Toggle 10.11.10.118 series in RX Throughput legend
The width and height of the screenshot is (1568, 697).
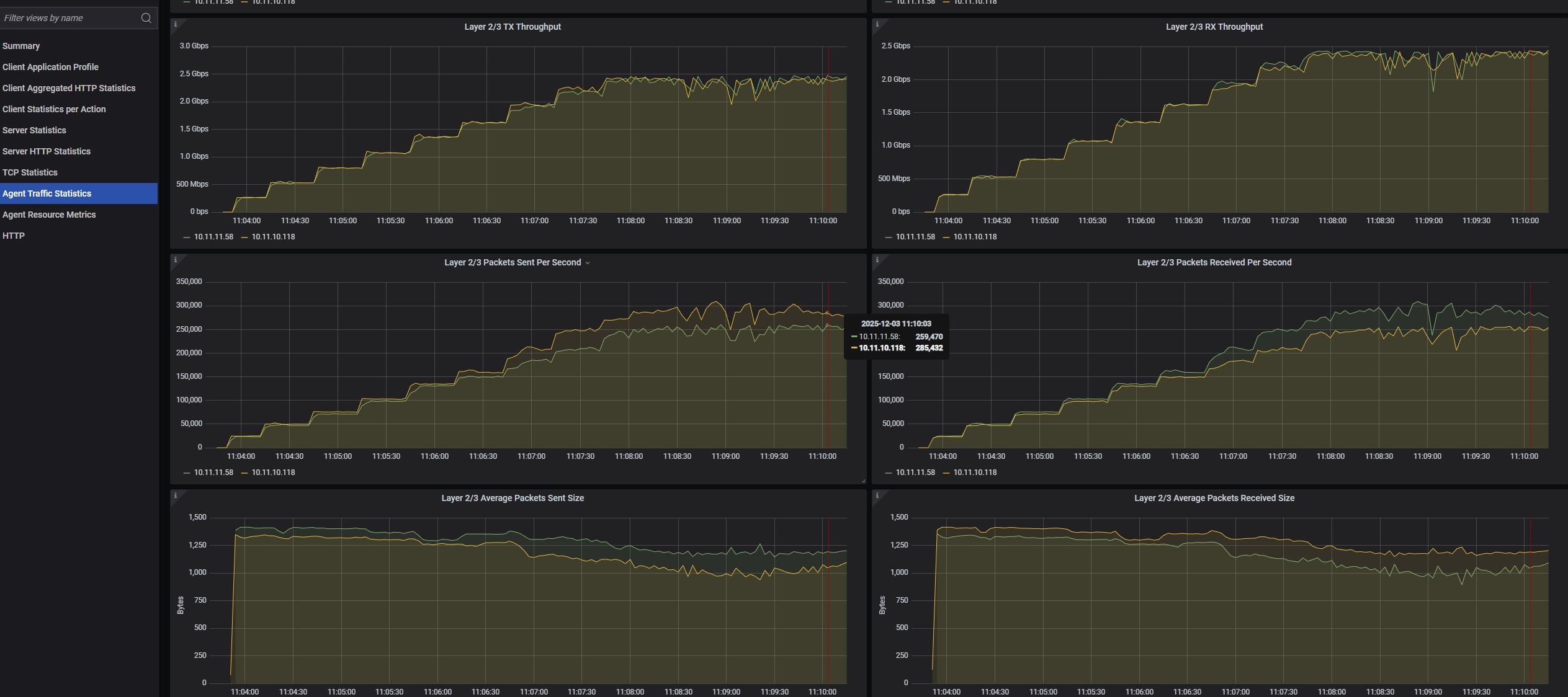(974, 237)
